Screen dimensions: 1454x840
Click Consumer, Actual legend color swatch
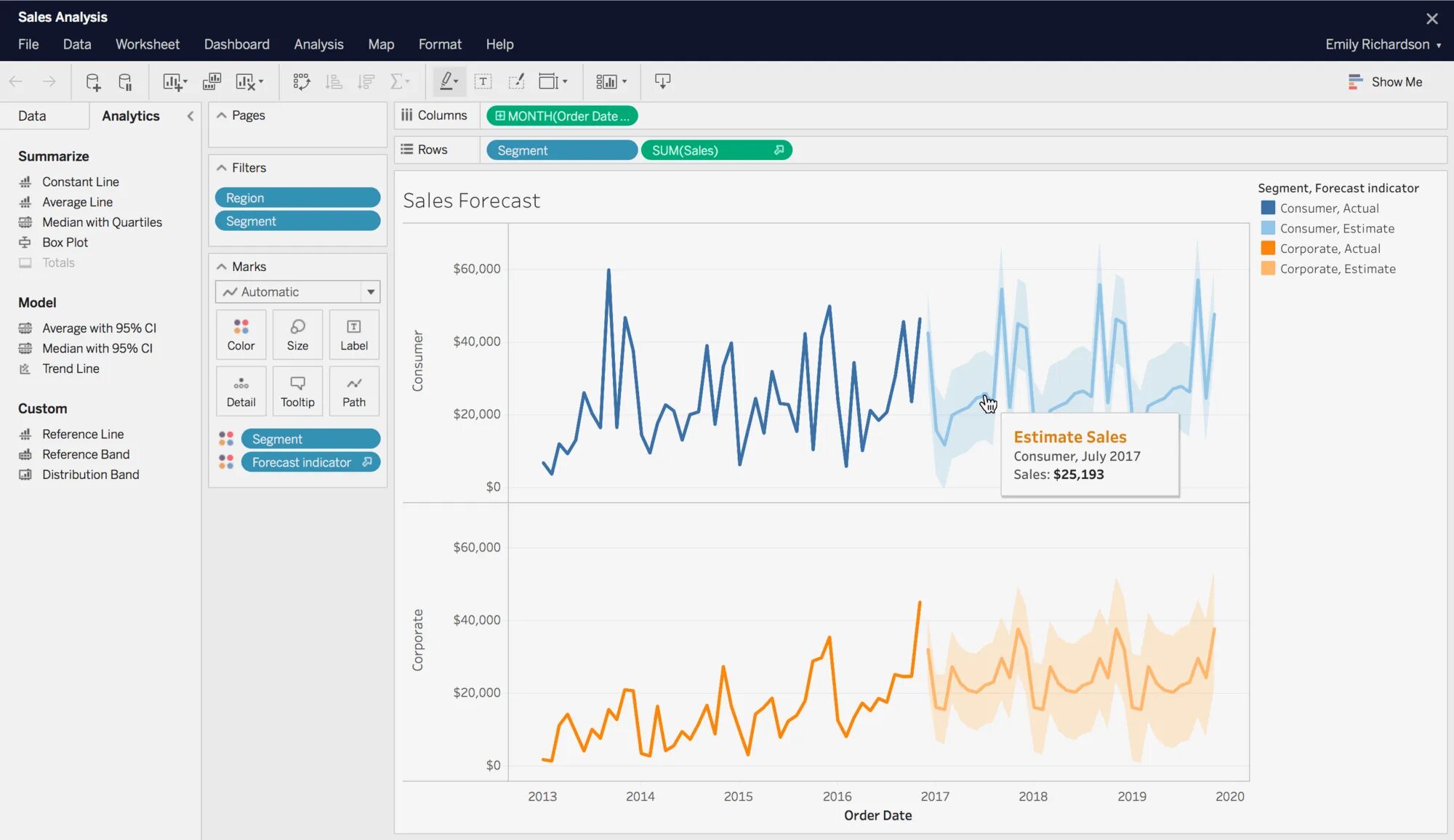pyautogui.click(x=1268, y=209)
